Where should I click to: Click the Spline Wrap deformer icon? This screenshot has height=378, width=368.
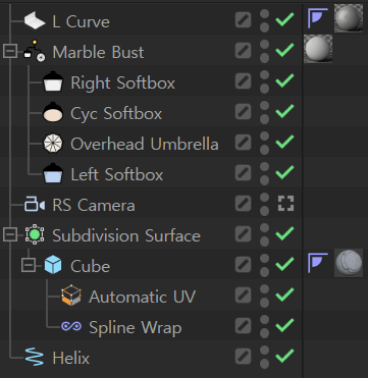click(71, 326)
